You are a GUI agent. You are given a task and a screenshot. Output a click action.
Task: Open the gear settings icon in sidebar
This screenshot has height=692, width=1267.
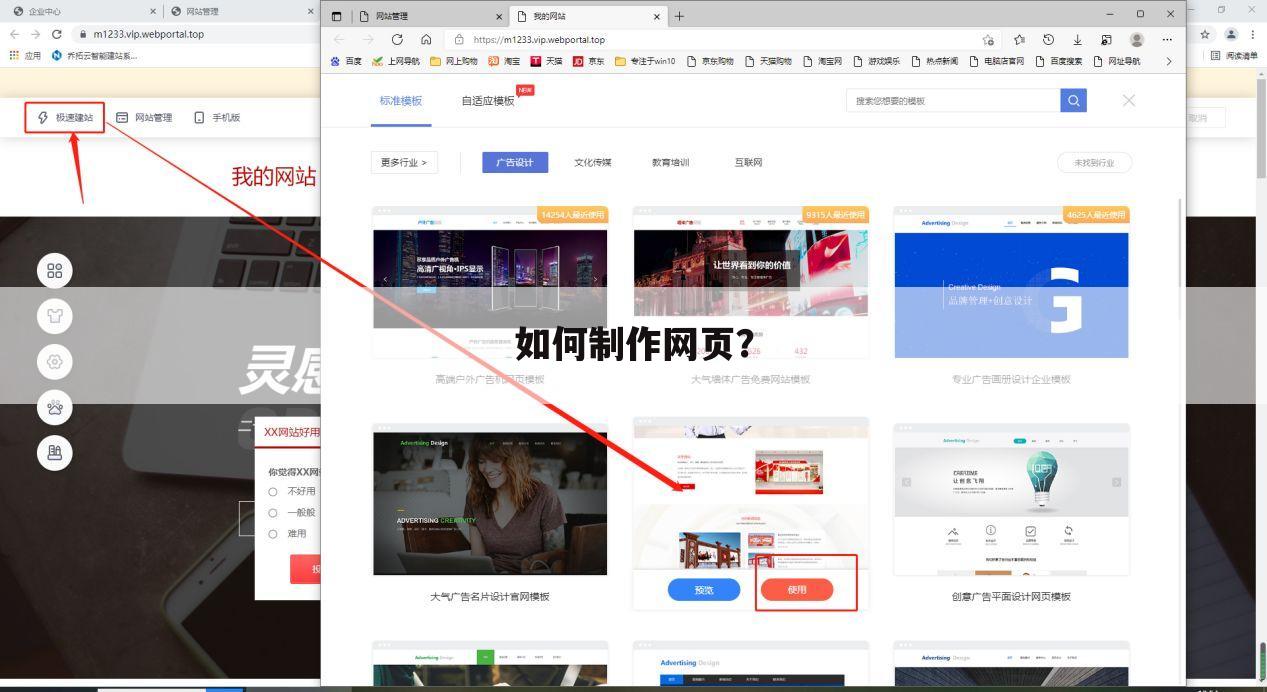(x=55, y=362)
